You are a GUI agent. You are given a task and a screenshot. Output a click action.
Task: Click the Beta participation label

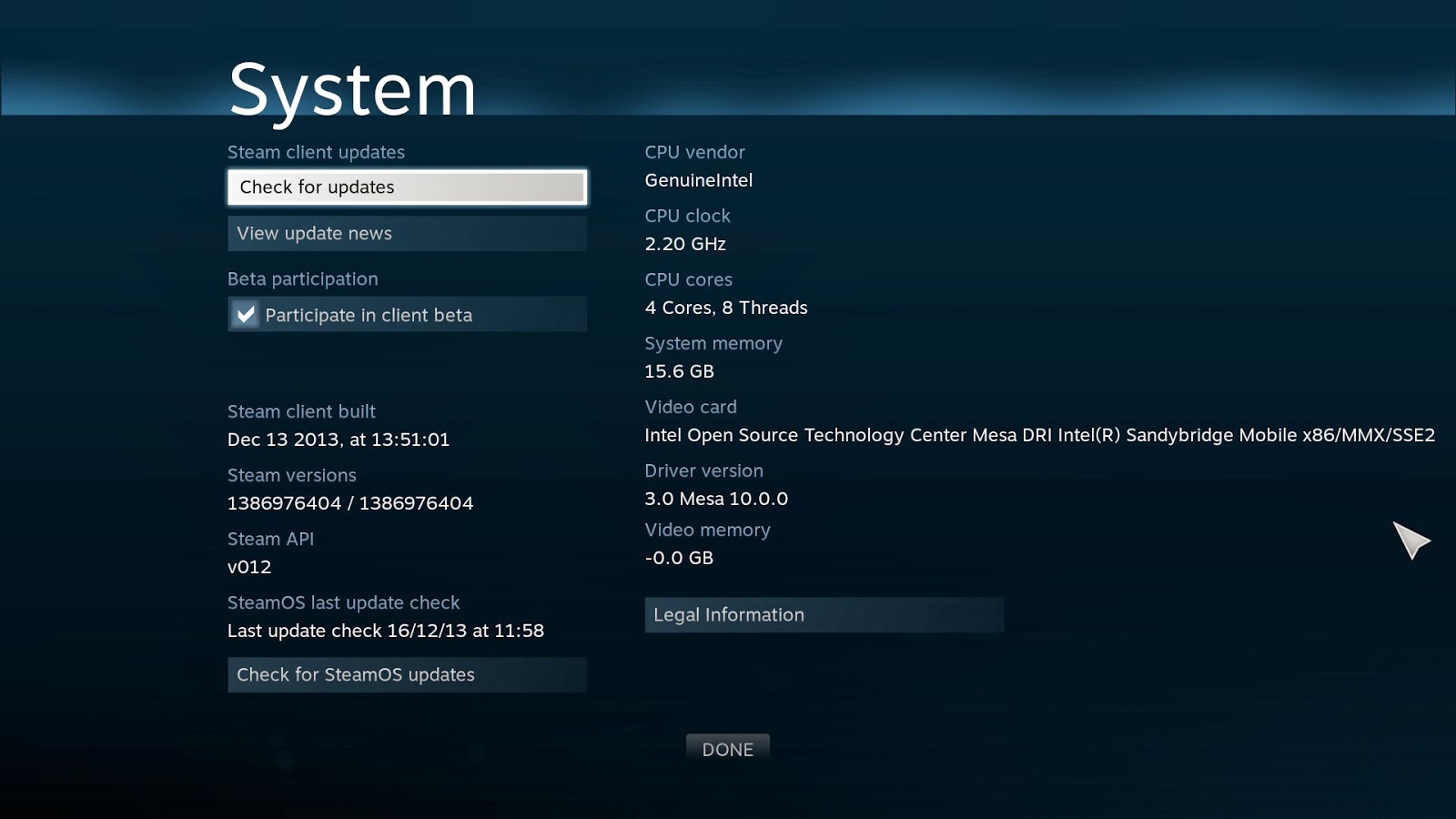coord(302,278)
